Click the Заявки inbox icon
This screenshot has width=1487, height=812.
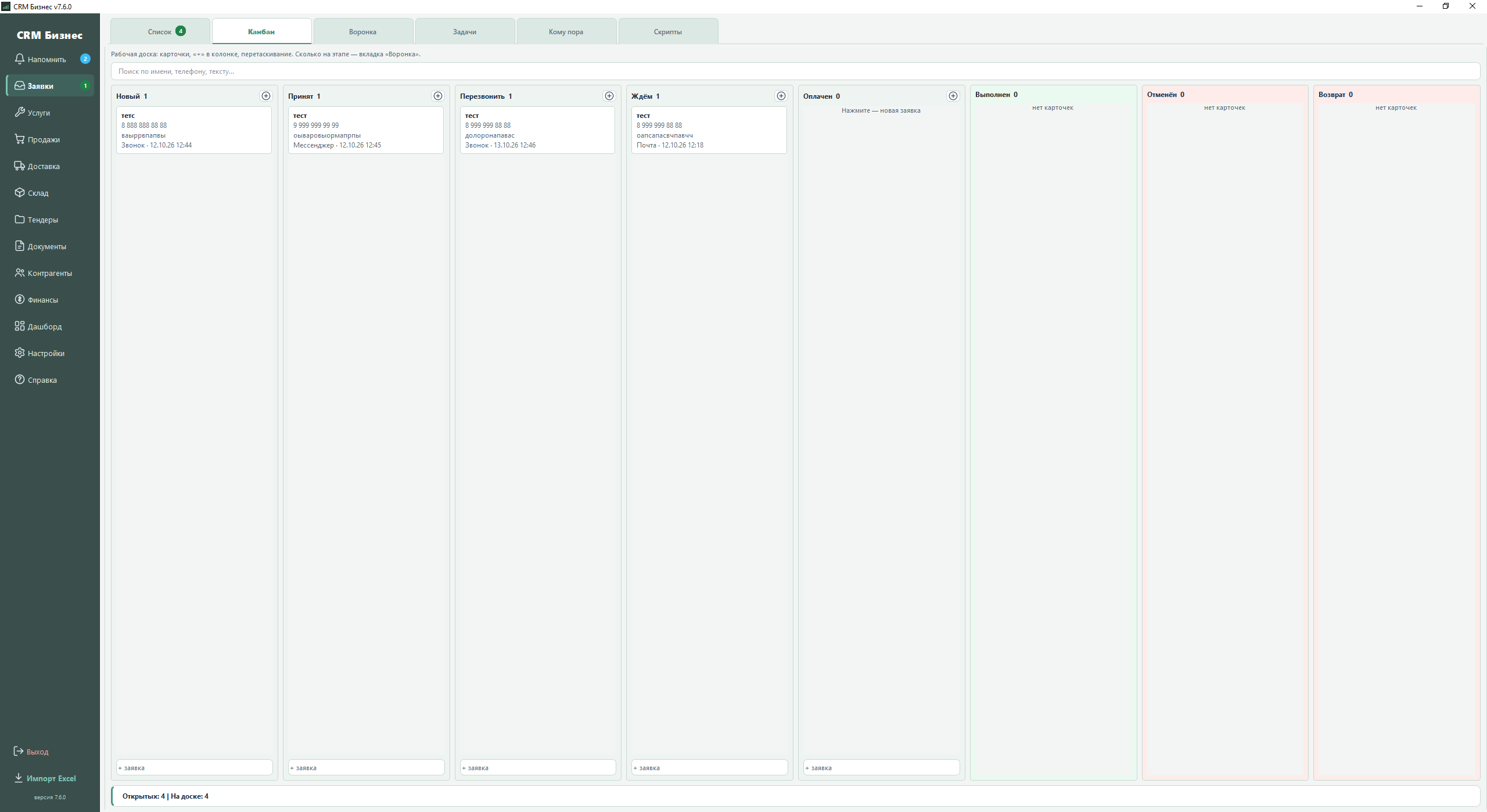coord(20,85)
